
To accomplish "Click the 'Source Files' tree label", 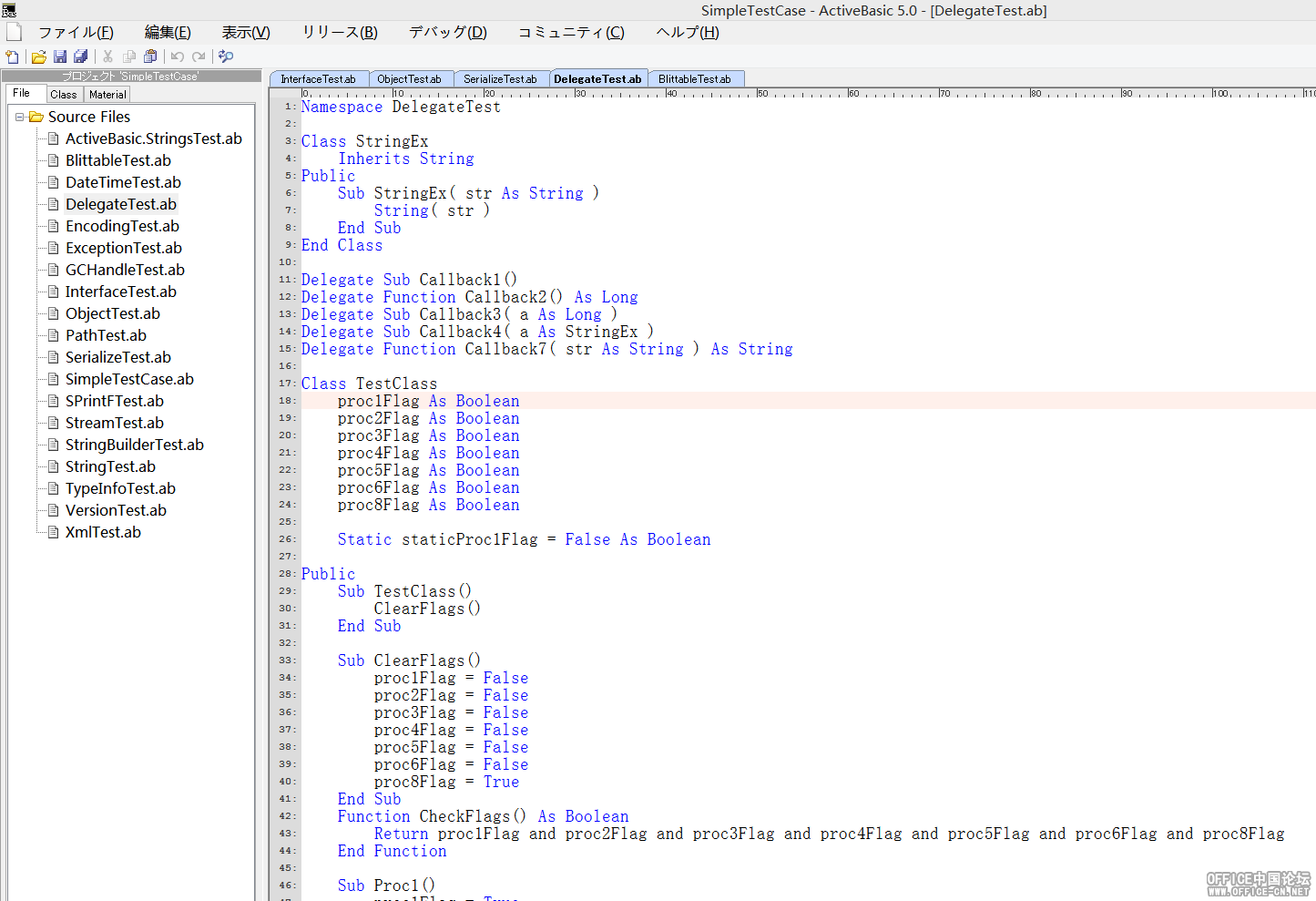I will (89, 117).
